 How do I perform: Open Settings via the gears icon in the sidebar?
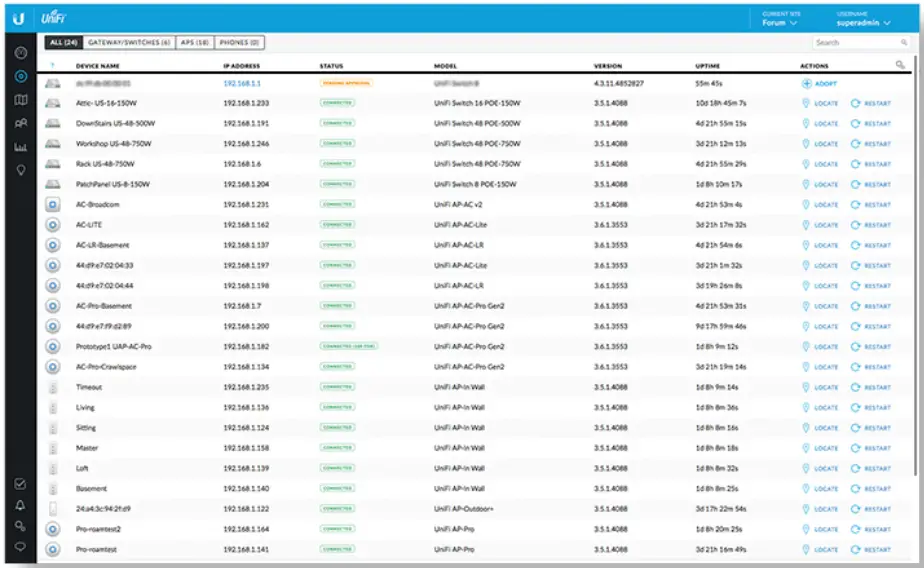pyautogui.click(x=20, y=526)
